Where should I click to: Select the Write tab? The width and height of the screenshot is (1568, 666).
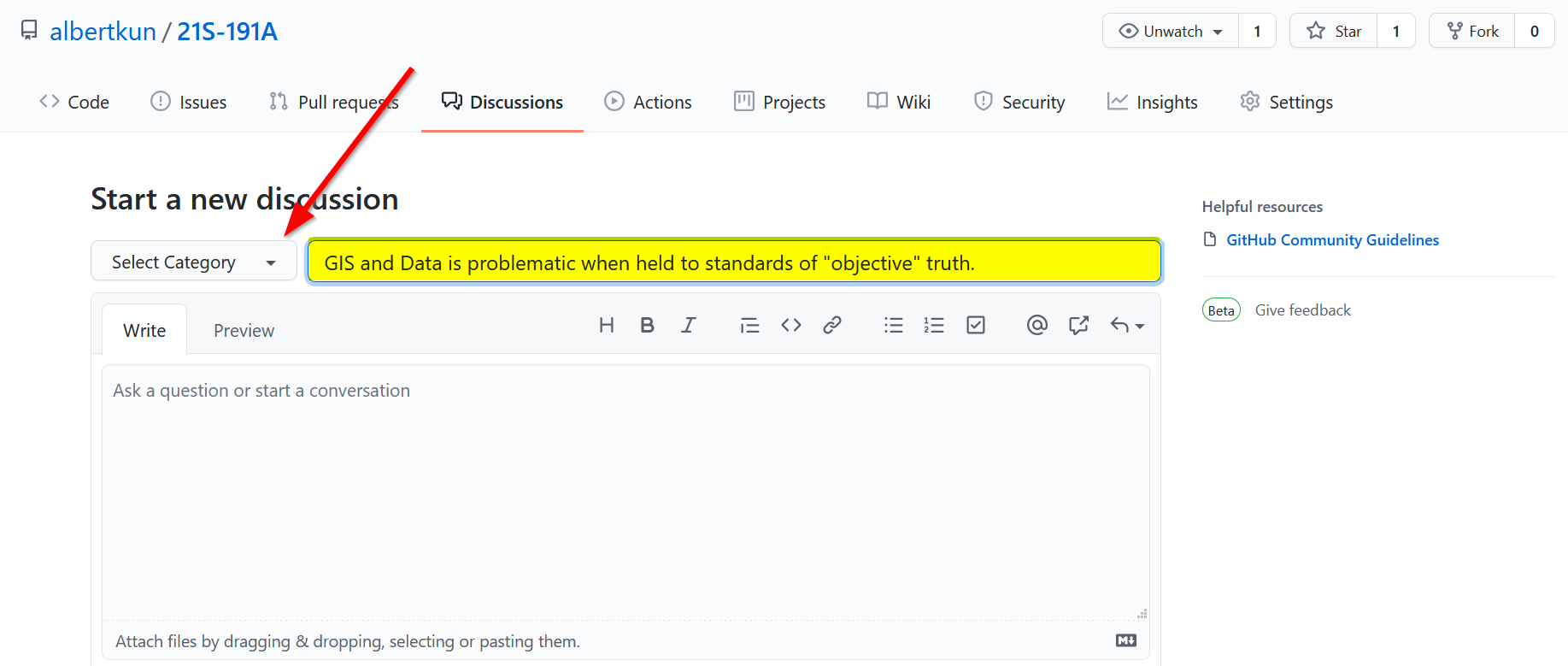[x=144, y=330]
